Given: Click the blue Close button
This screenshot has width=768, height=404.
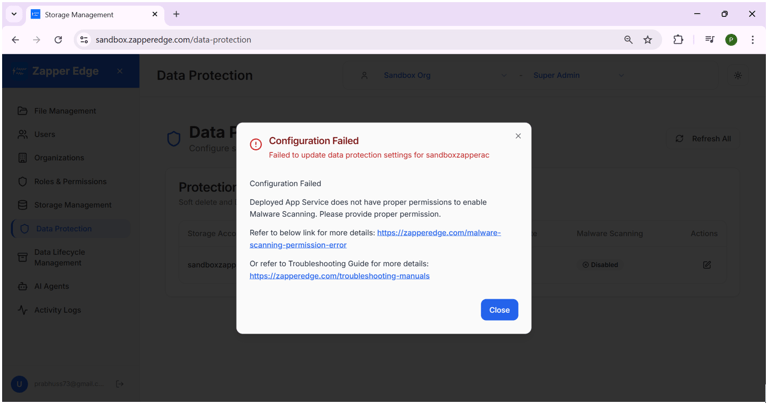Looking at the screenshot, I should point(499,310).
